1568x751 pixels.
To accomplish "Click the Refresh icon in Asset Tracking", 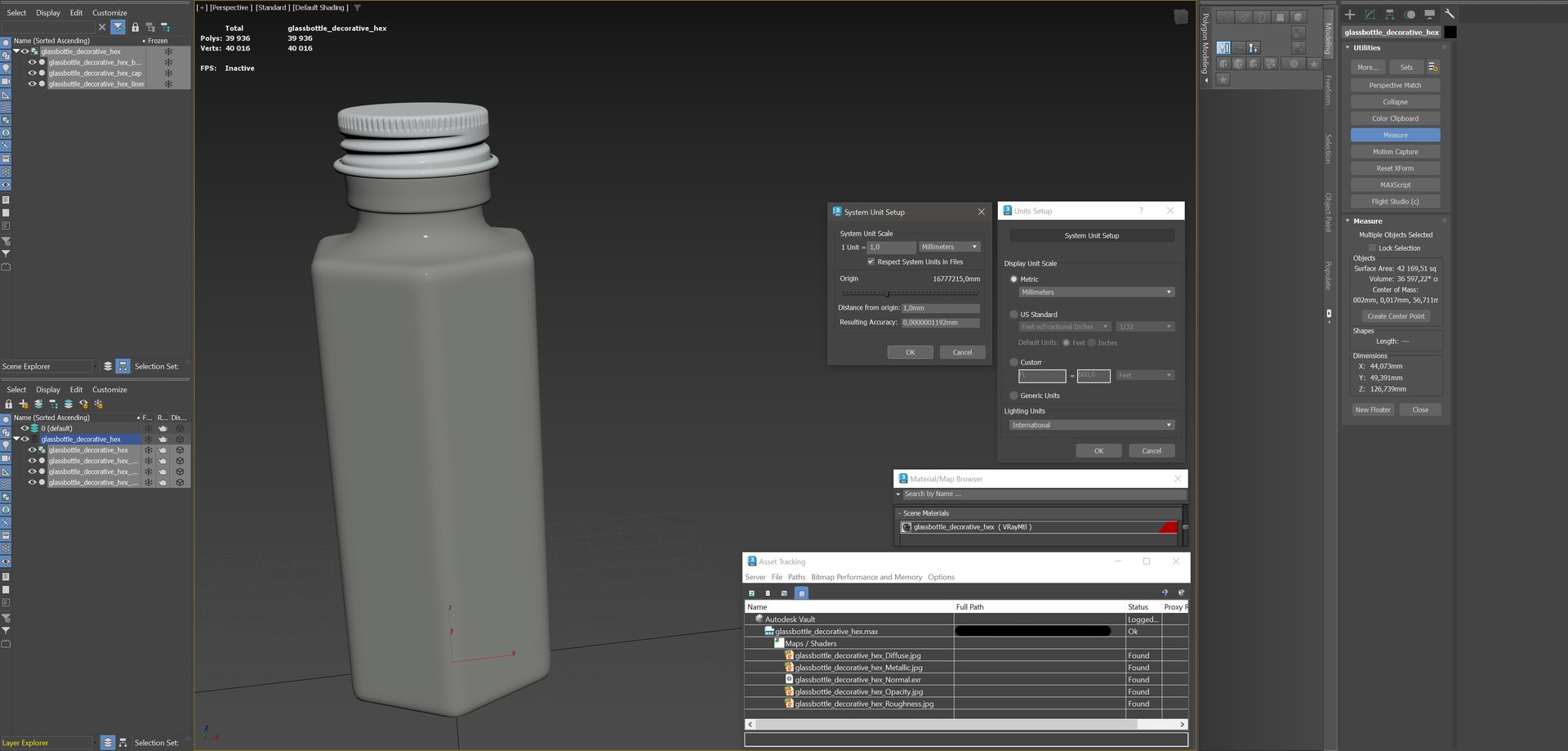I will [x=751, y=593].
